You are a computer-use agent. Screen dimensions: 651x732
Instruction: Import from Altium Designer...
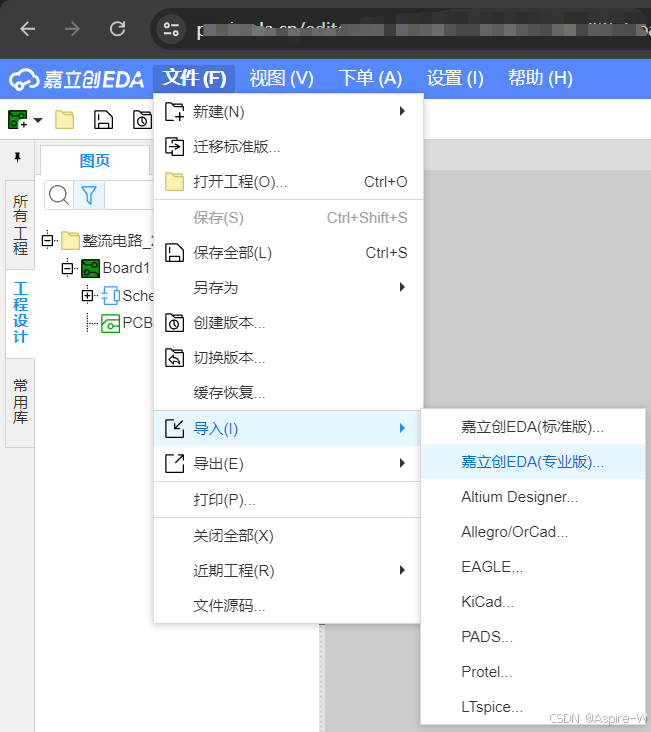click(533, 497)
